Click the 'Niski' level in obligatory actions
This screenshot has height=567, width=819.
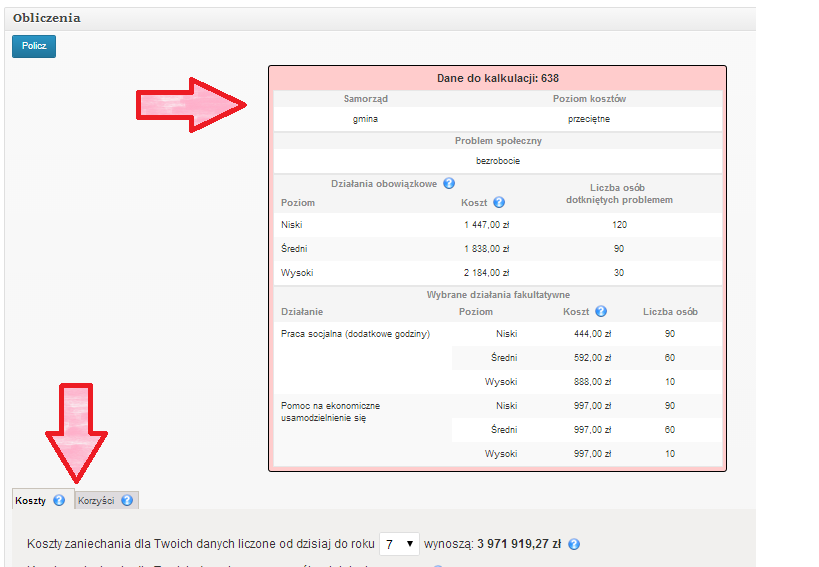click(291, 225)
